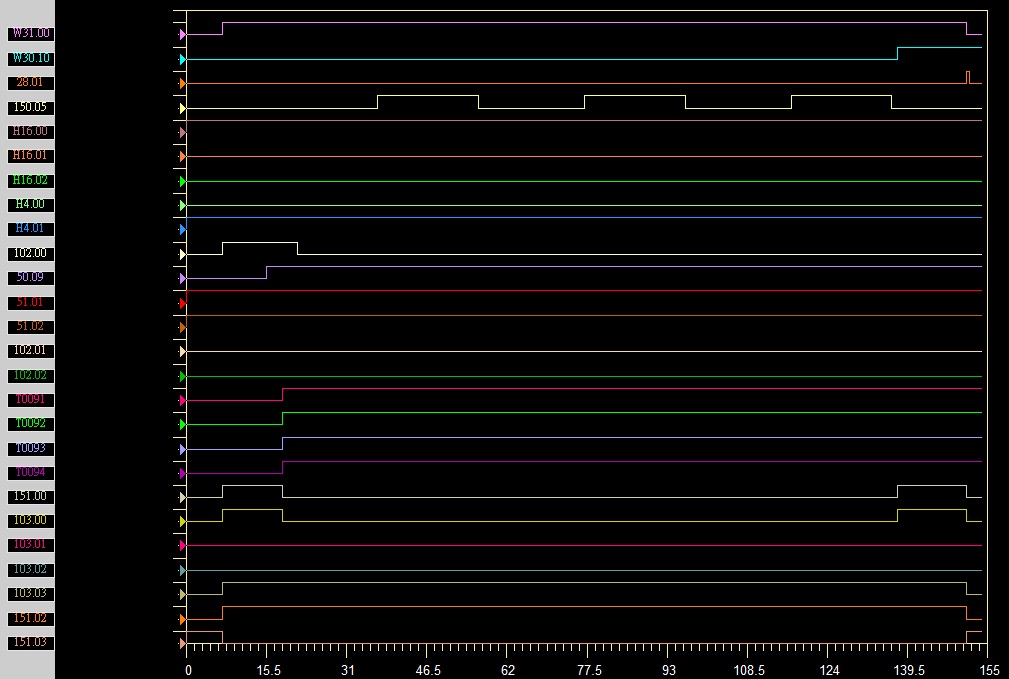1009x679 pixels.
Task: Click the 139.5 time axis label
Action: tap(909, 671)
